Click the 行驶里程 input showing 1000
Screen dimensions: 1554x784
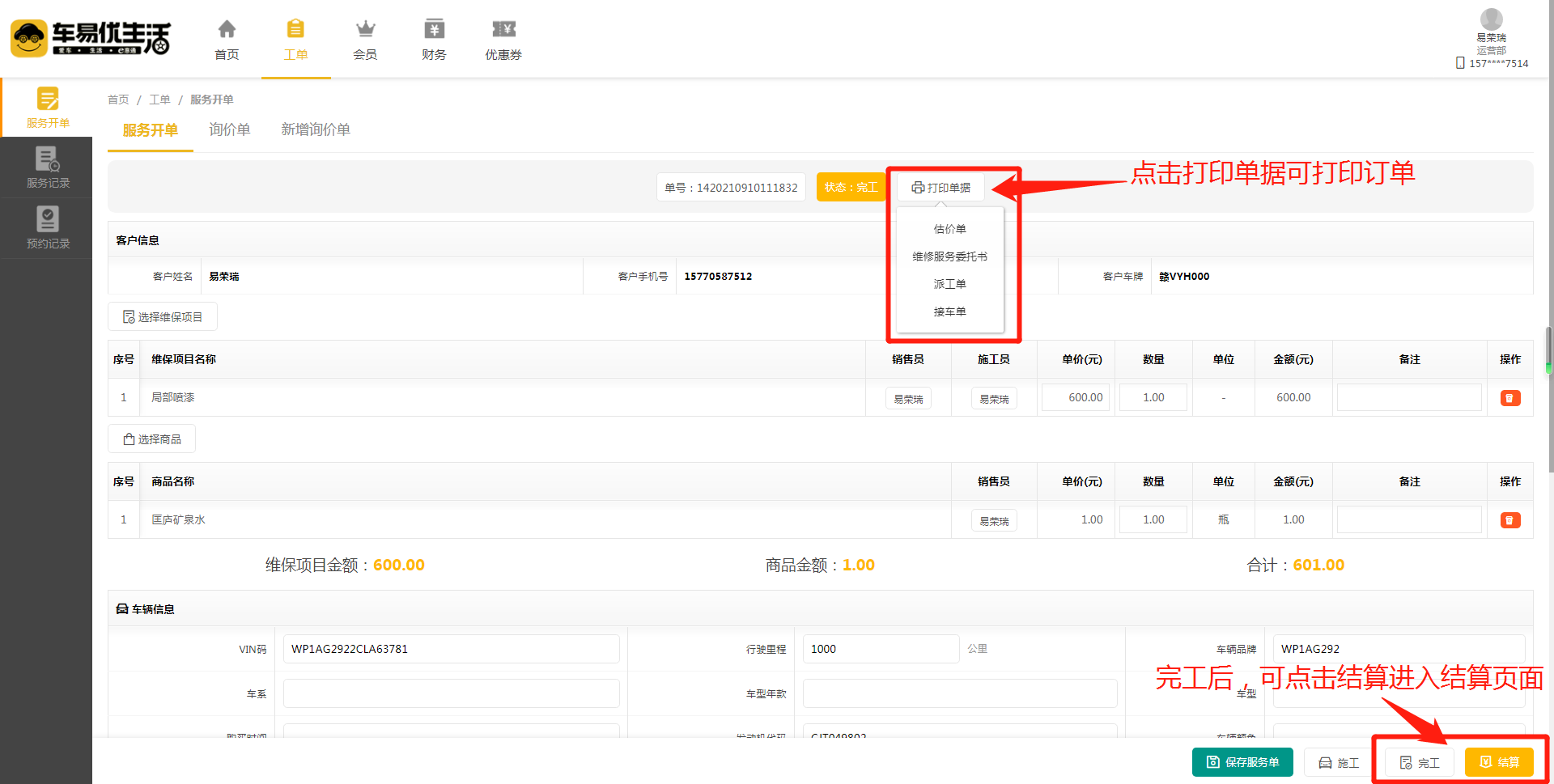[881, 649]
